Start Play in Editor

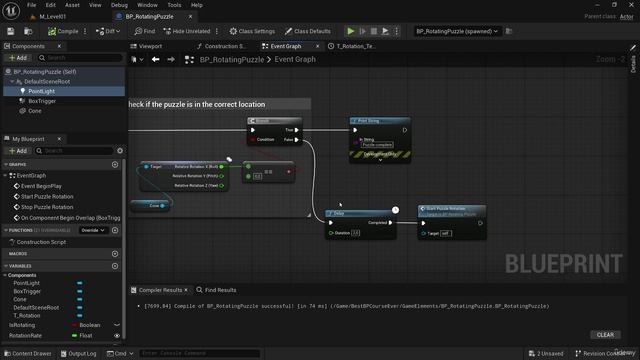point(351,31)
